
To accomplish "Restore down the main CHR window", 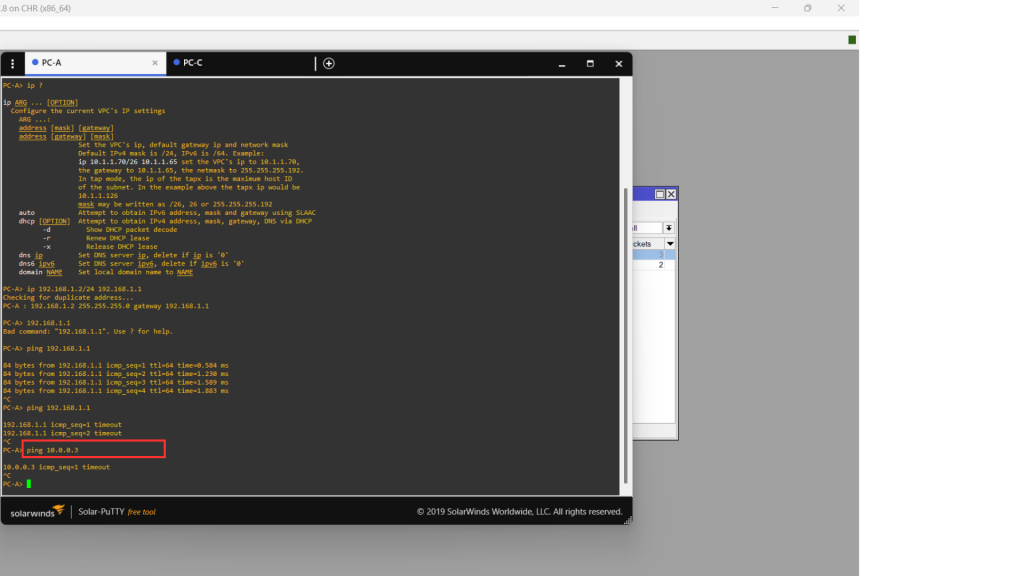I will click(x=807, y=8).
